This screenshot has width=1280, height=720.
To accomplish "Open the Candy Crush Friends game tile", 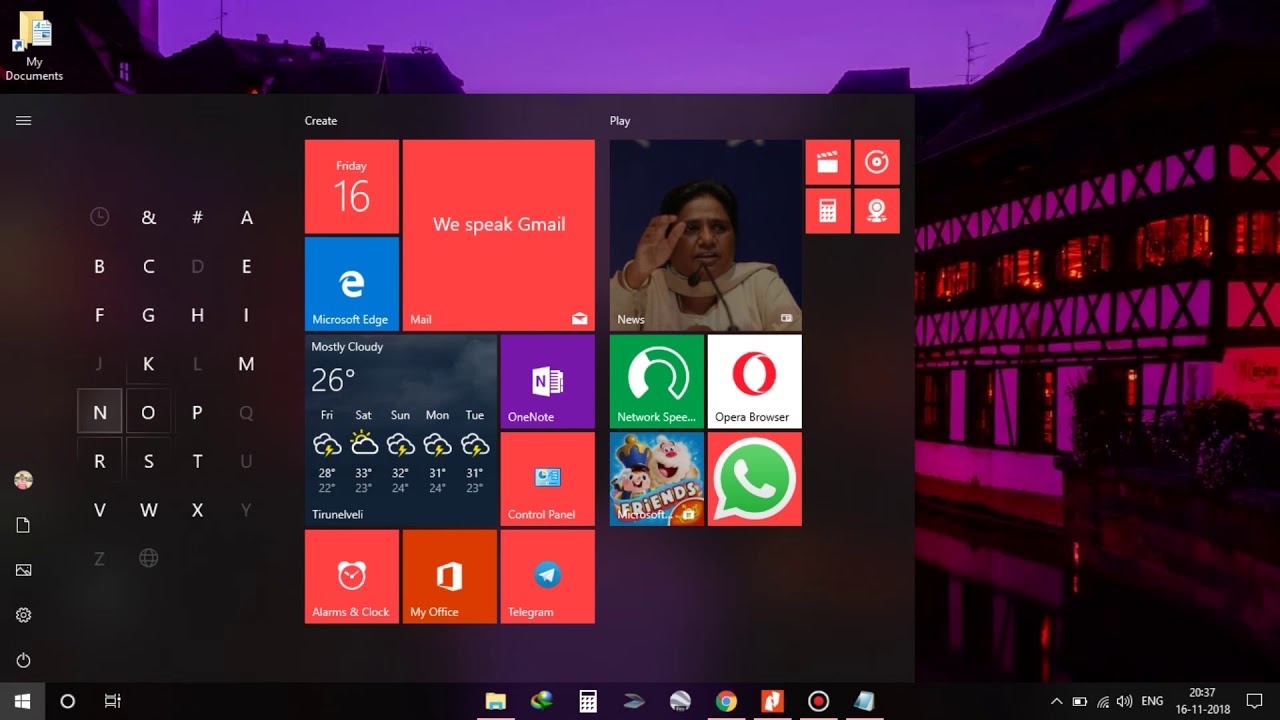I will (657, 479).
